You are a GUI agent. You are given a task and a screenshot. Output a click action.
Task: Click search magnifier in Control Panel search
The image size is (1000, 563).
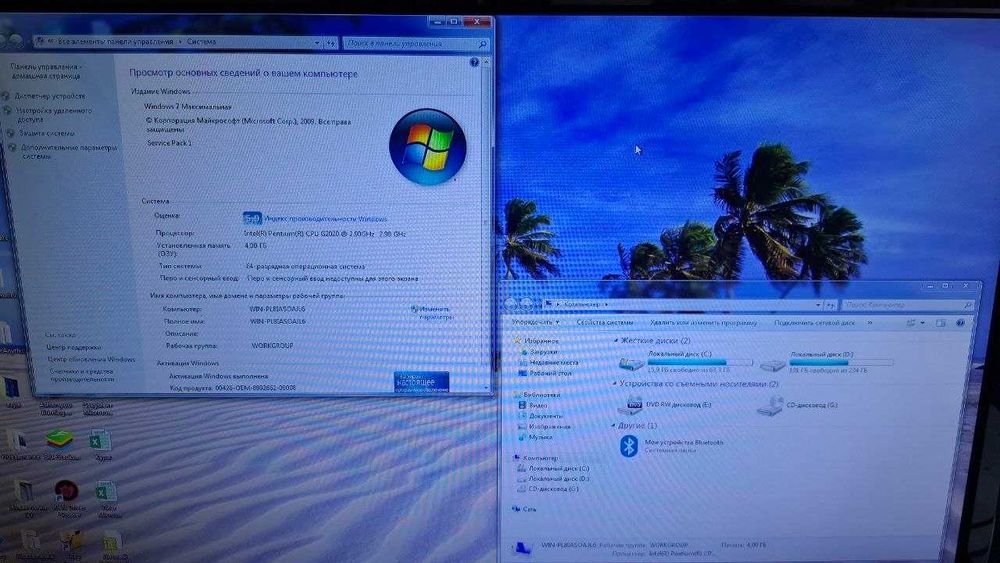coord(483,44)
